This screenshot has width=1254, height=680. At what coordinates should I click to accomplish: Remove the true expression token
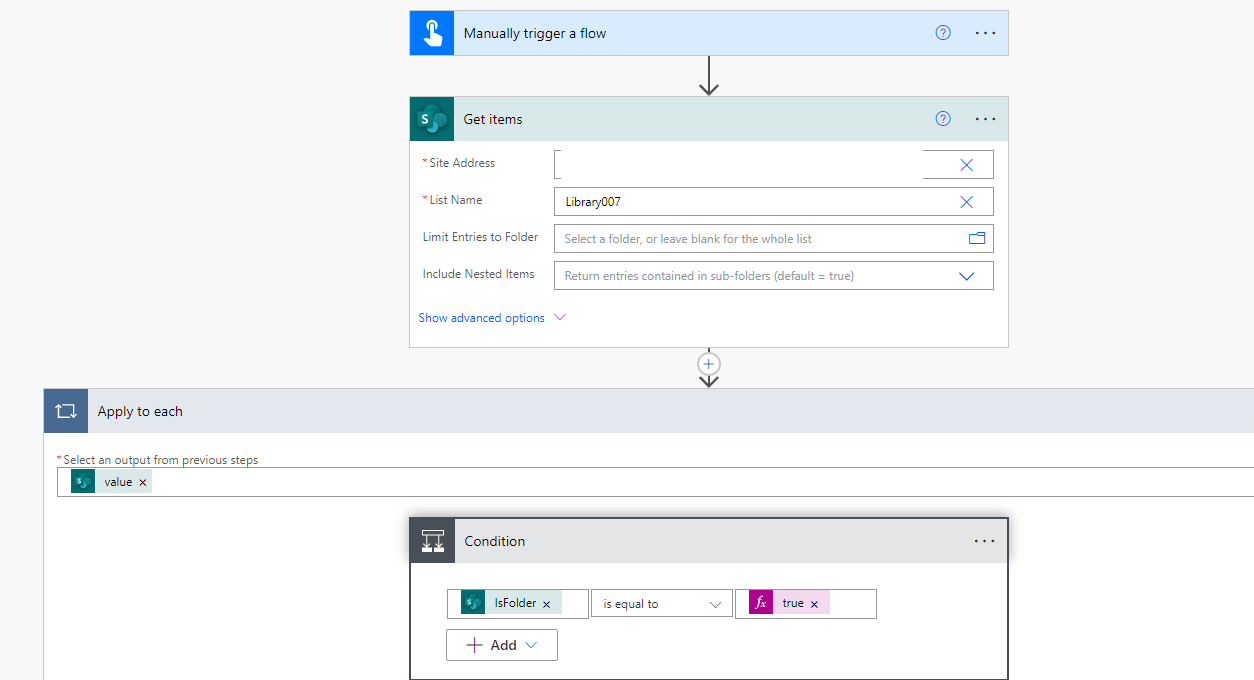pos(814,604)
